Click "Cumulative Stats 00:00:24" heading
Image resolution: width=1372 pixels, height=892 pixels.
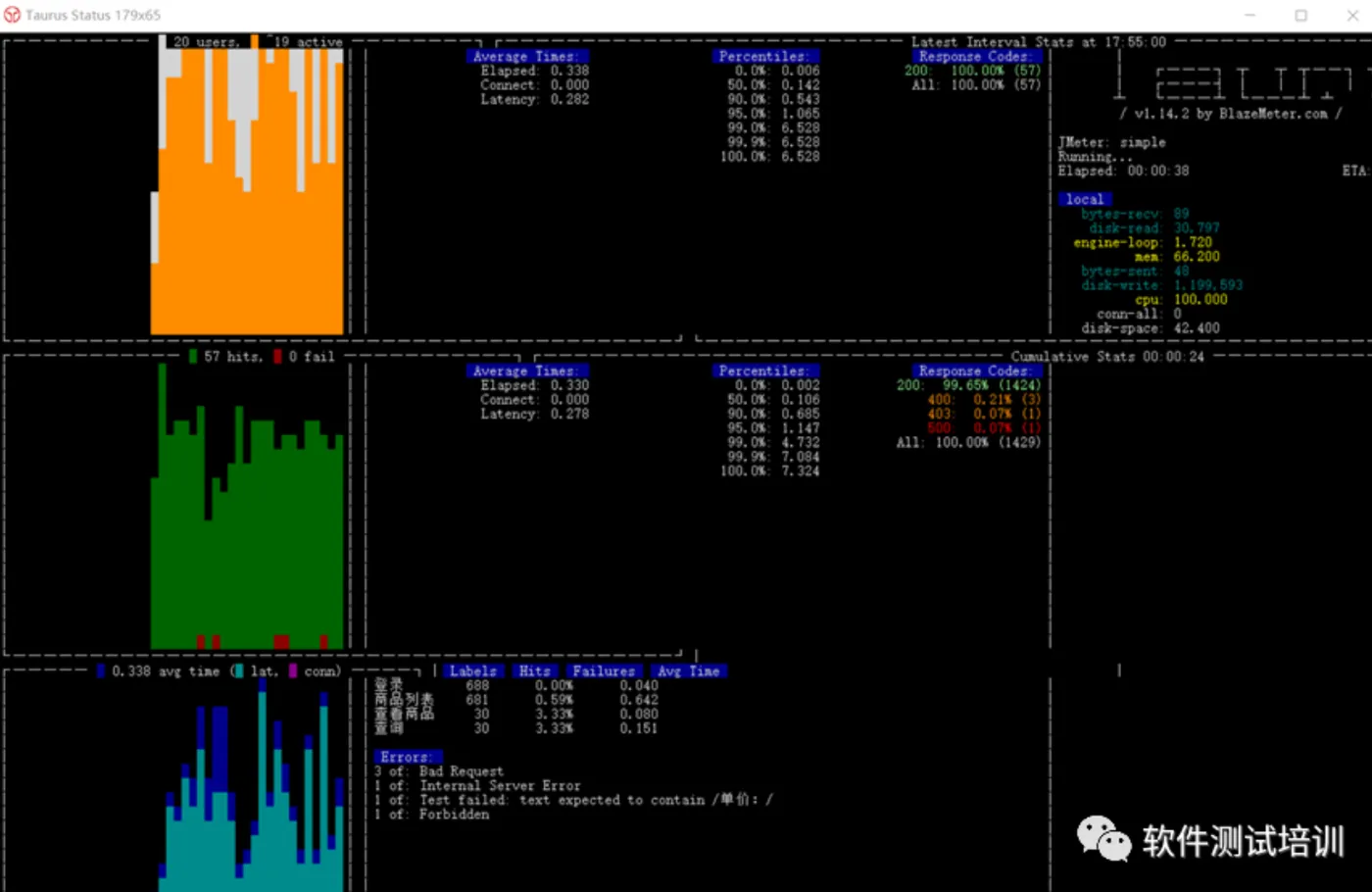[x=1107, y=357]
